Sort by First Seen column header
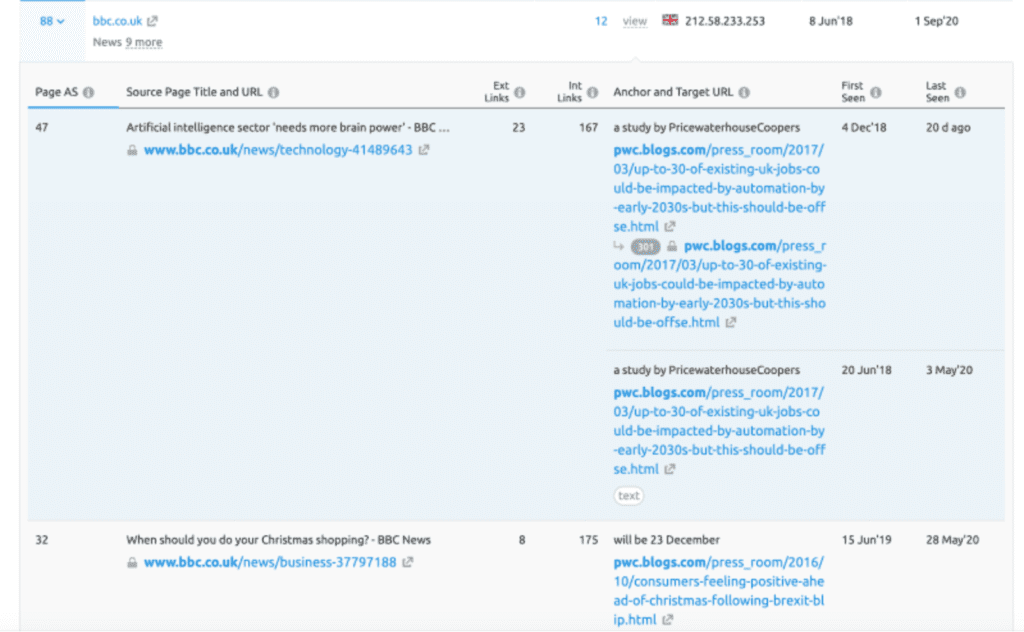 pyautogui.click(x=853, y=92)
